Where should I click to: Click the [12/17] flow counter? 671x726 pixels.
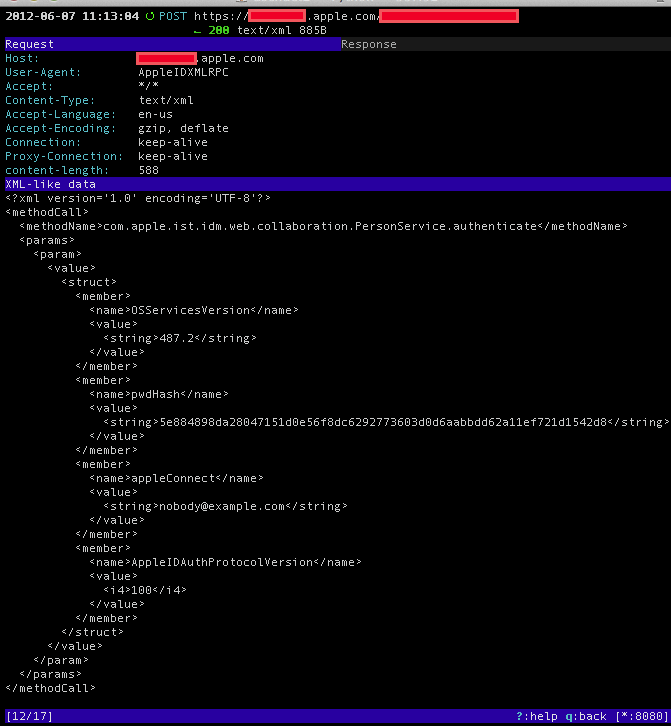point(27,716)
